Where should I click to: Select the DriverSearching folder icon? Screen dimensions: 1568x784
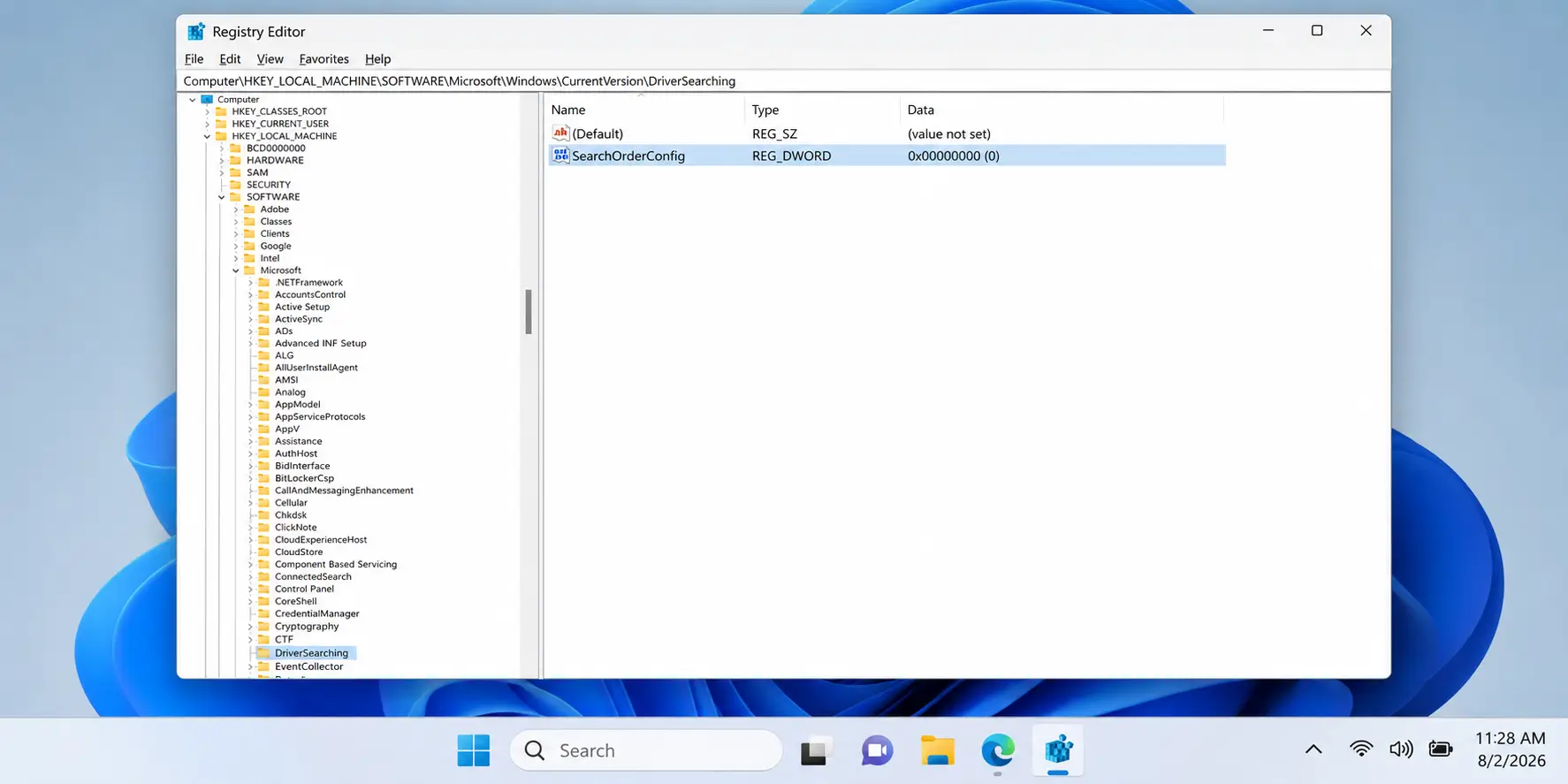(x=263, y=653)
